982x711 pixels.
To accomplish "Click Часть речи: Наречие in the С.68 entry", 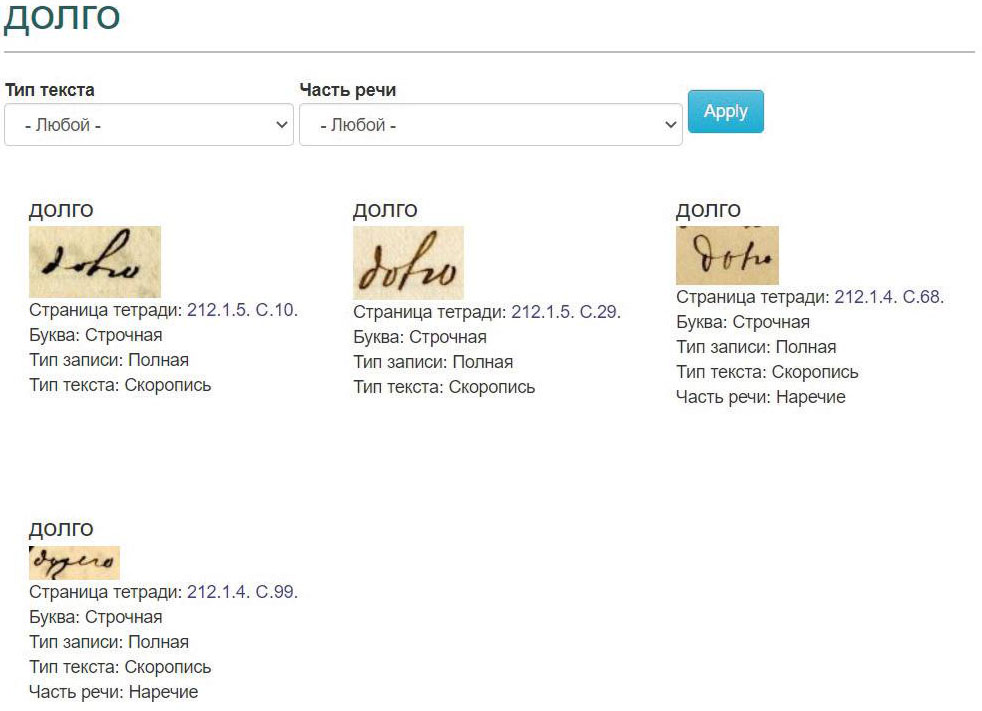I will coord(760,397).
